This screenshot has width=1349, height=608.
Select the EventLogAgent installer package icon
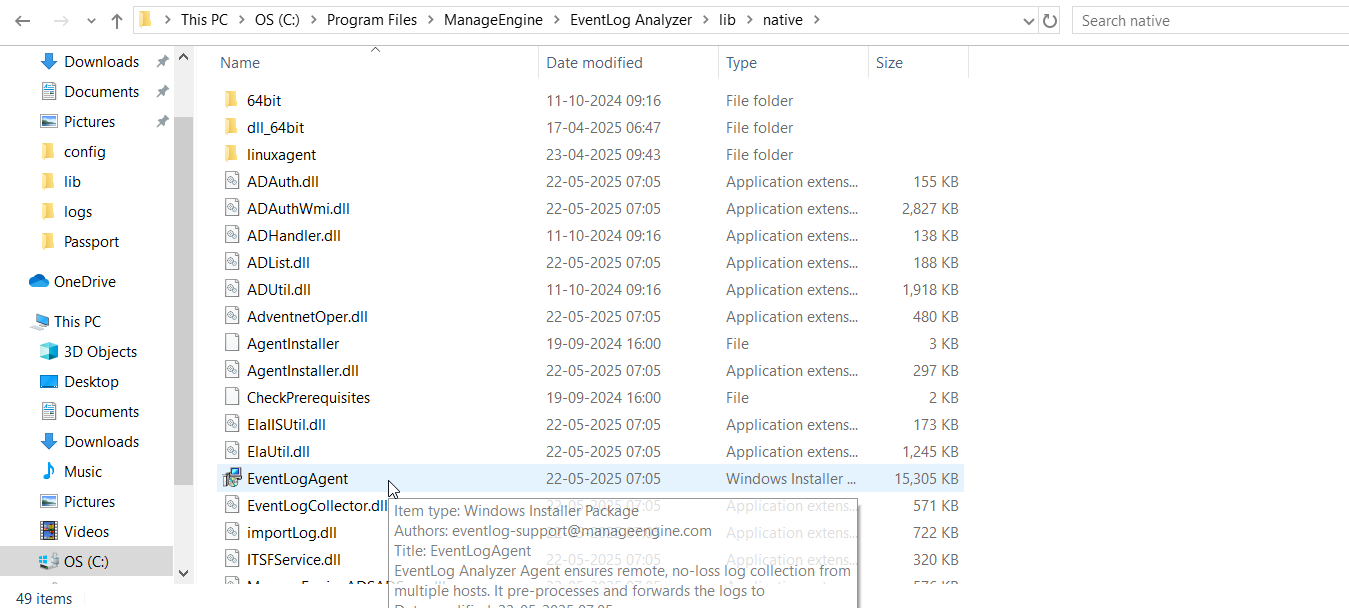point(231,479)
